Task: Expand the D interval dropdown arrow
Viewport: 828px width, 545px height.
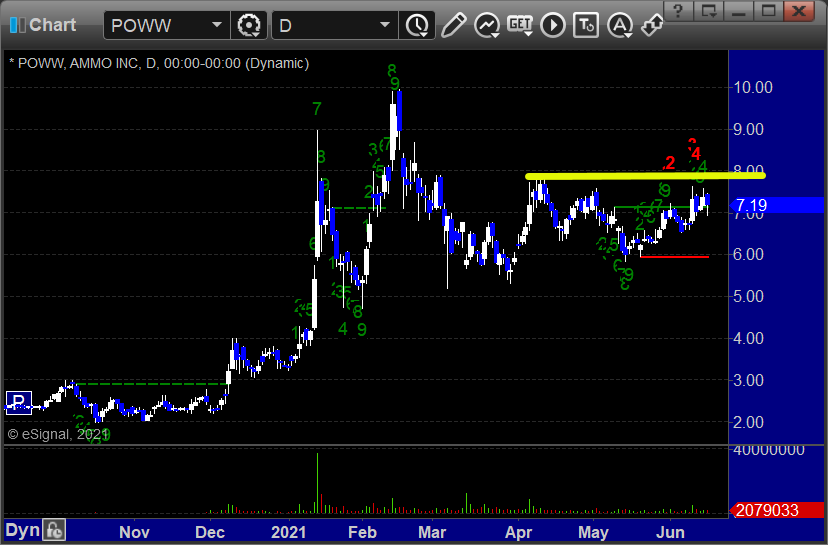Action: click(x=385, y=25)
